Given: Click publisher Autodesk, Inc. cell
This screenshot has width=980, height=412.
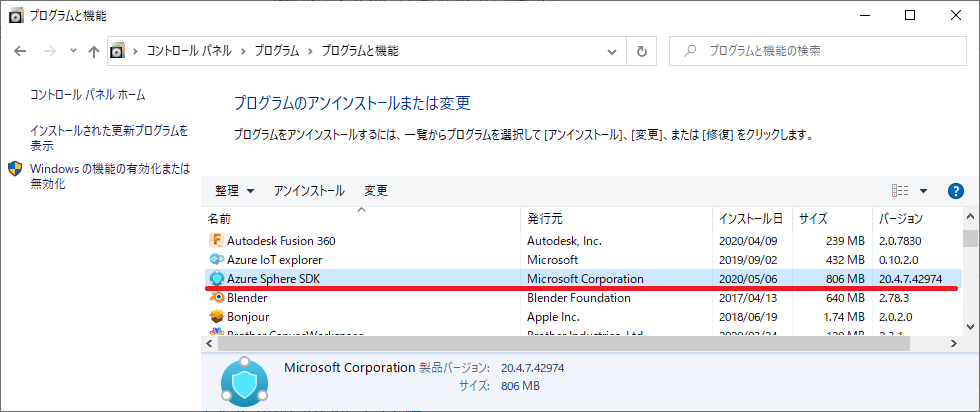Looking at the screenshot, I should tap(564, 240).
